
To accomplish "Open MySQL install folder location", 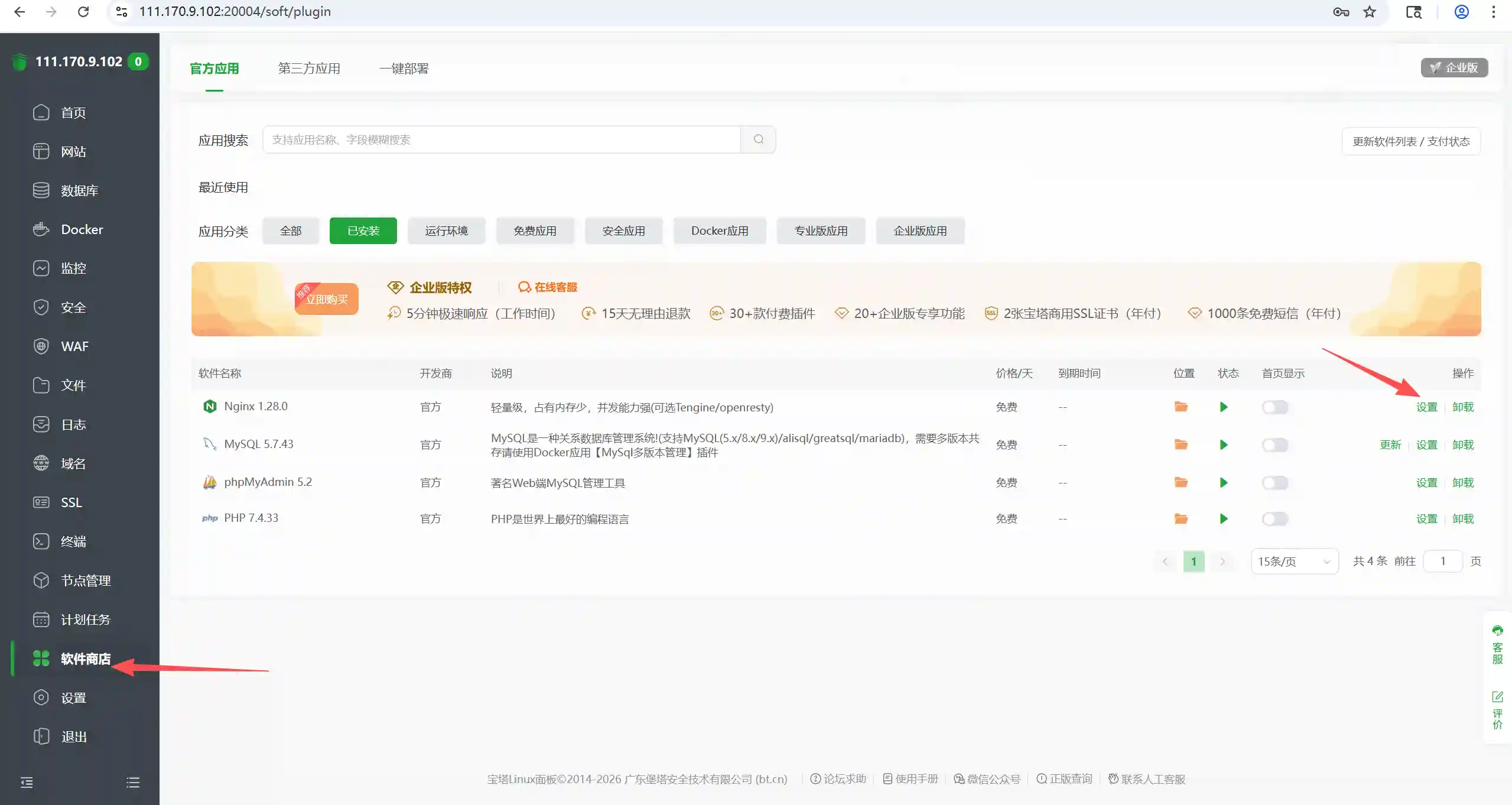I will [x=1181, y=444].
